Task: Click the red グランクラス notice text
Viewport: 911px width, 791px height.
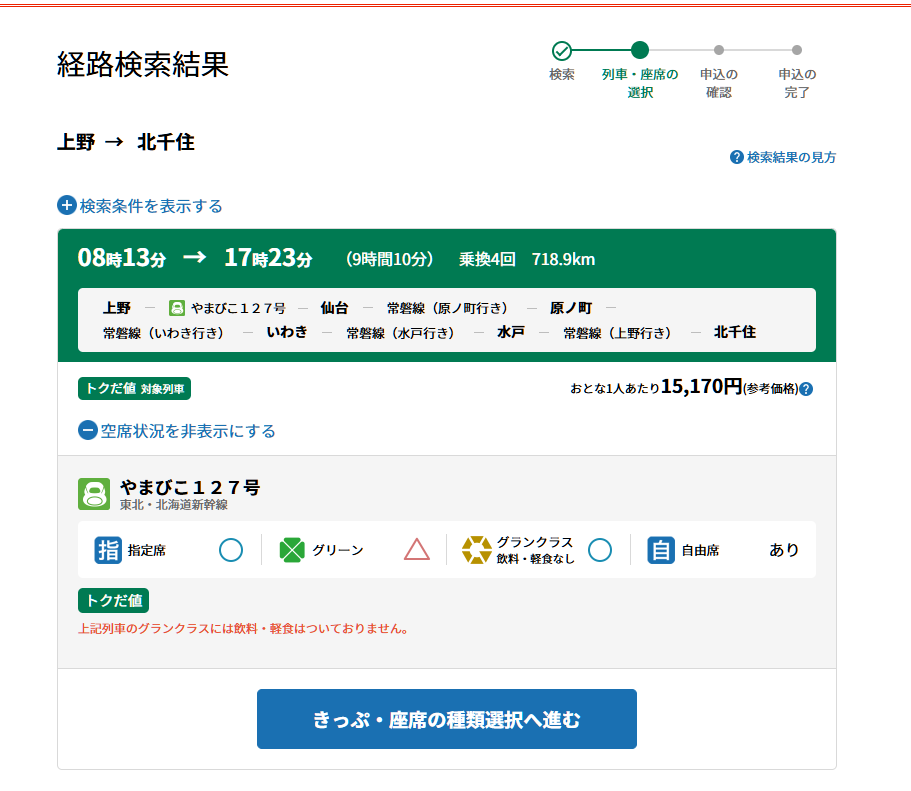Action: 243,628
